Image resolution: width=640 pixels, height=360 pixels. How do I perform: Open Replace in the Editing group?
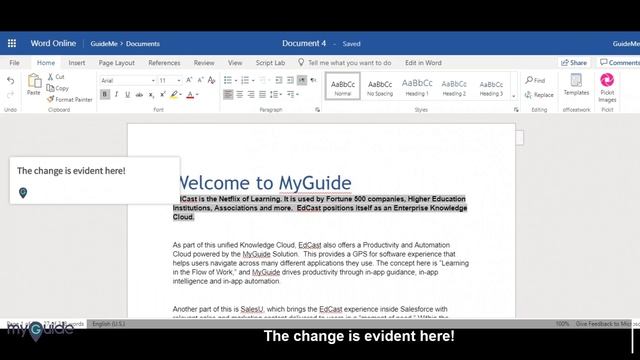(x=540, y=95)
